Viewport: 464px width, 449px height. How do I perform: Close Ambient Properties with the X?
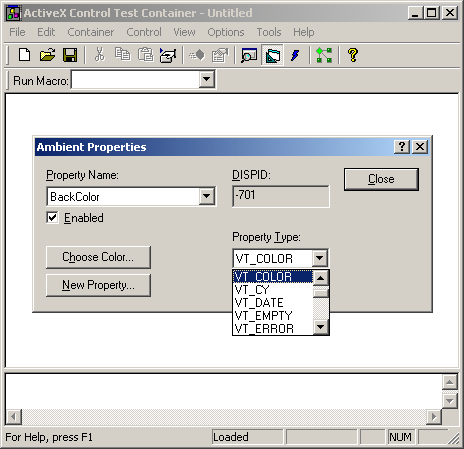420,146
